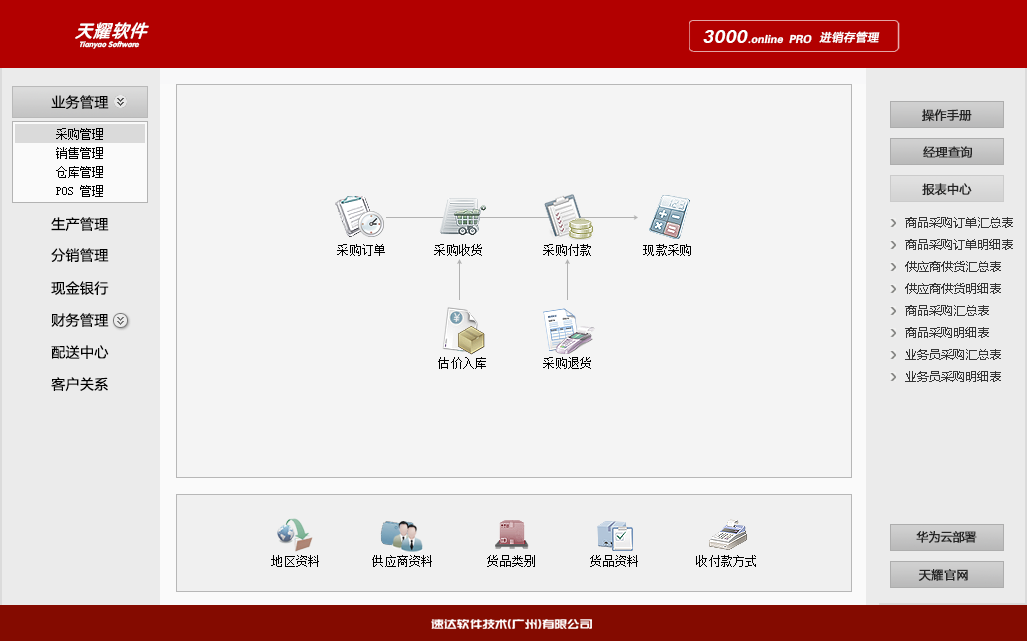The width and height of the screenshot is (1027, 641).
Task: Select 仓库管理 in the sidebar
Action: click(80, 172)
